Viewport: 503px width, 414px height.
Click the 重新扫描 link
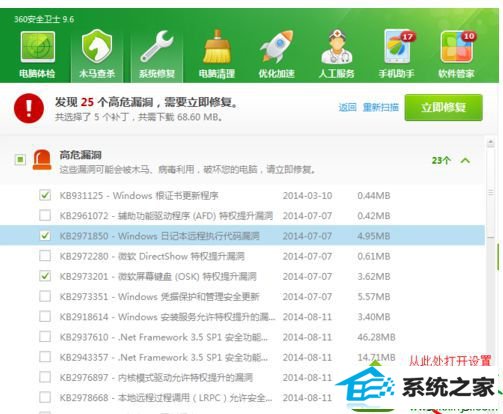381,107
